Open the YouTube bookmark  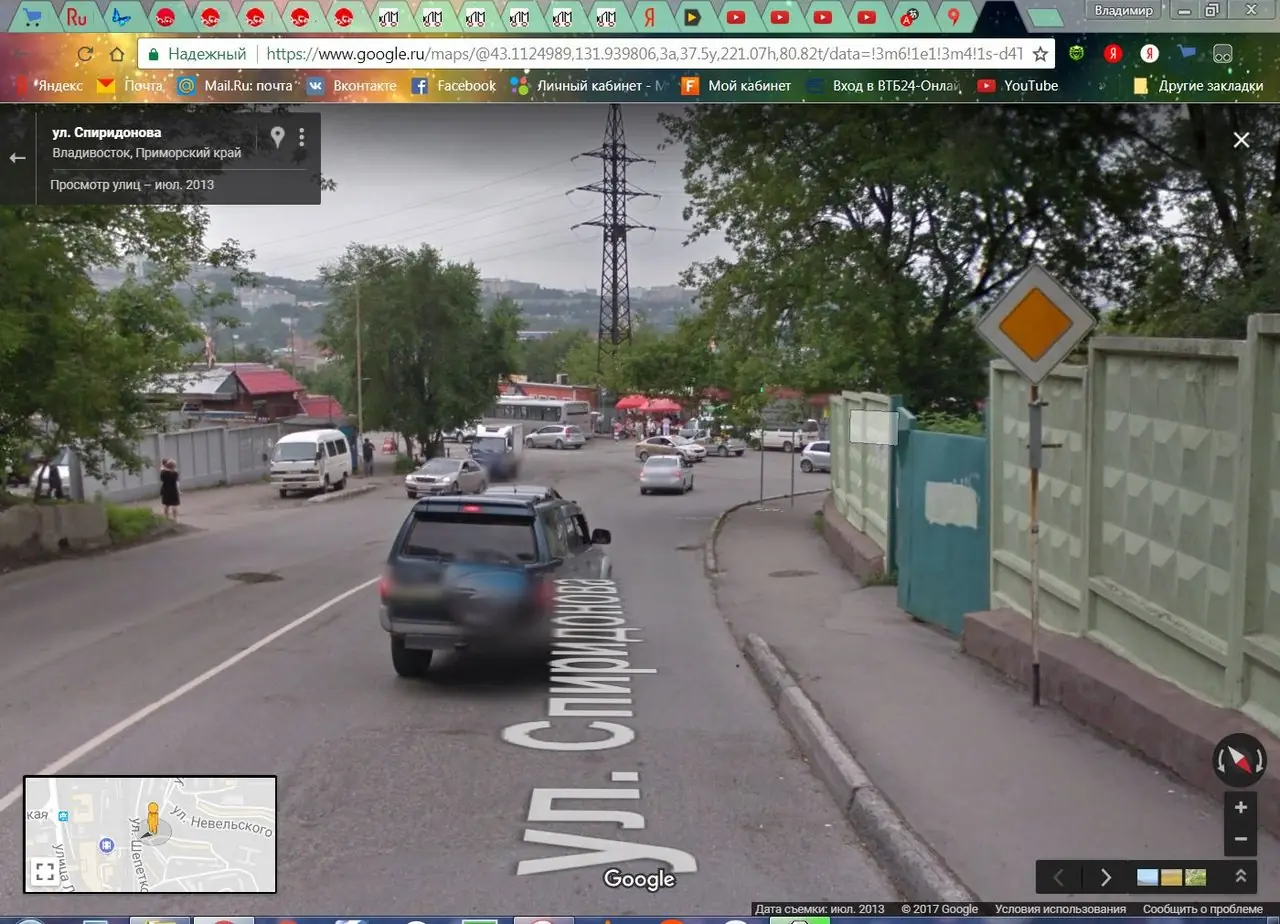tap(1017, 86)
